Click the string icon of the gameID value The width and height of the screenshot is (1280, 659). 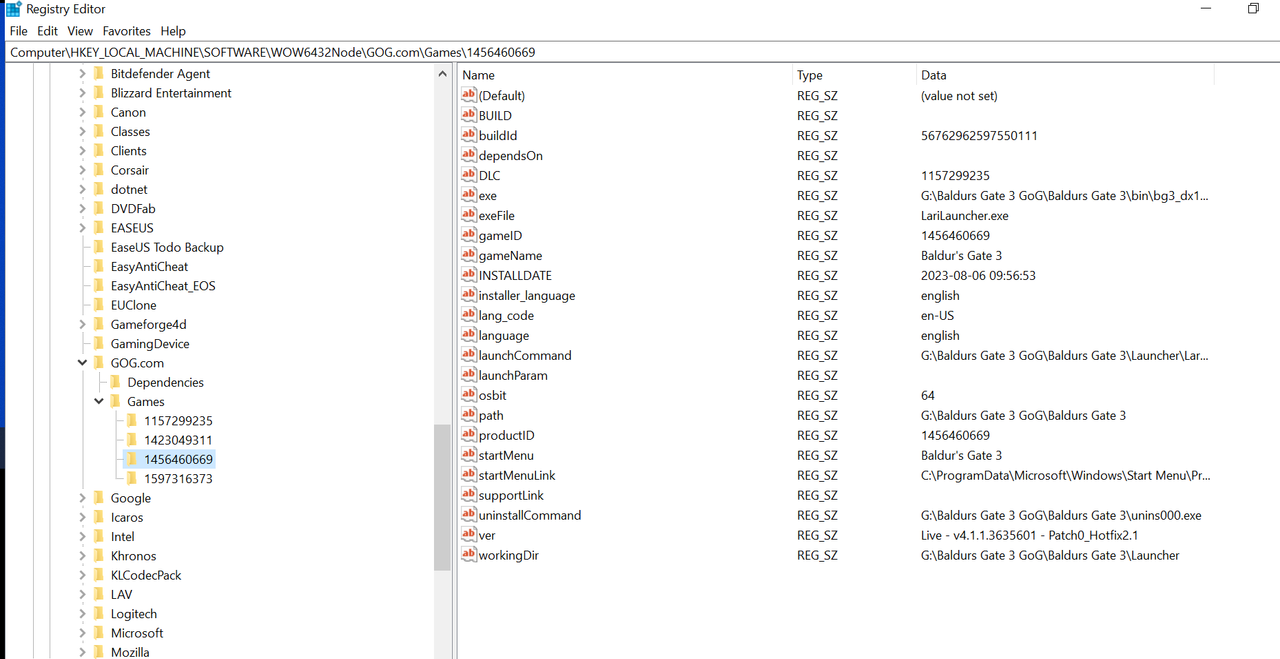point(469,235)
